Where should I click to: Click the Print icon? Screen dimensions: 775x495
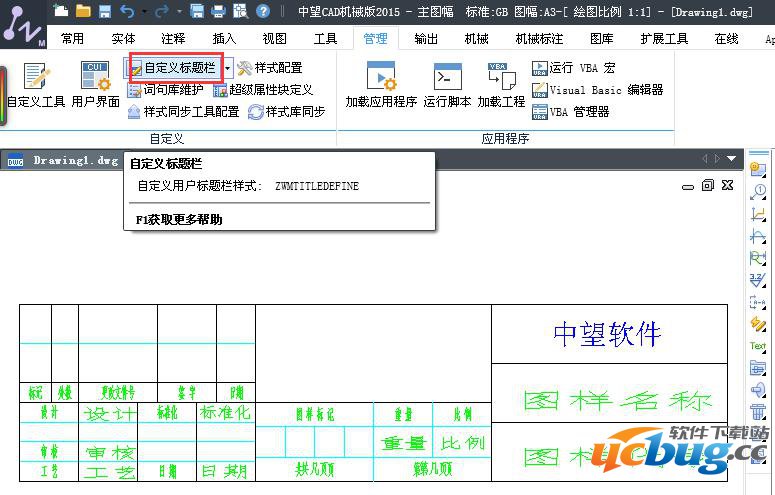[218, 11]
